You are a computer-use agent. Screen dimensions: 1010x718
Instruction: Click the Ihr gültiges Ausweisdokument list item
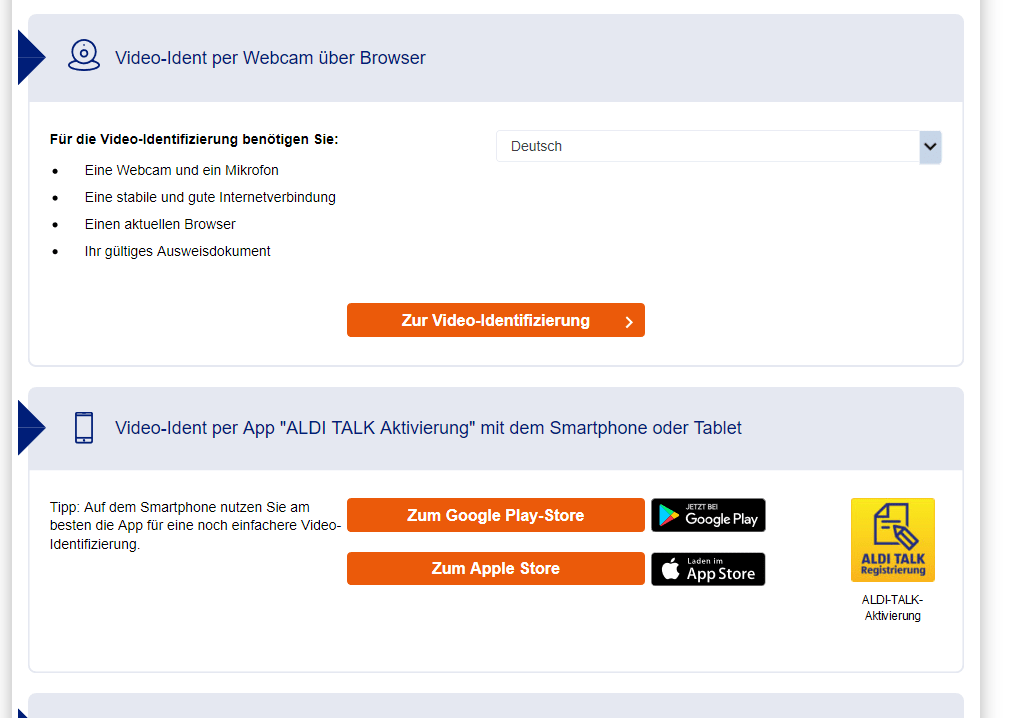click(x=177, y=251)
